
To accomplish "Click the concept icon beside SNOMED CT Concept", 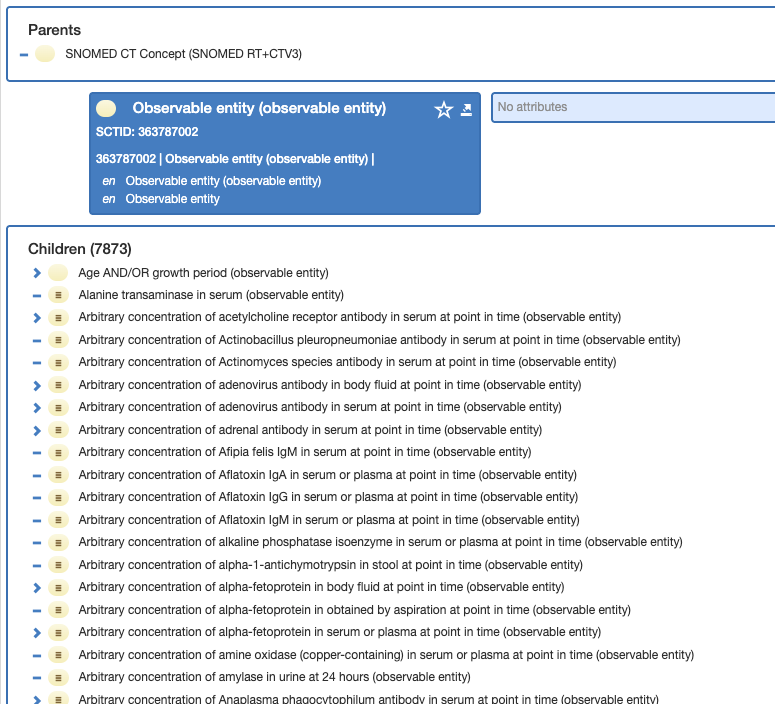I will coord(45,53).
